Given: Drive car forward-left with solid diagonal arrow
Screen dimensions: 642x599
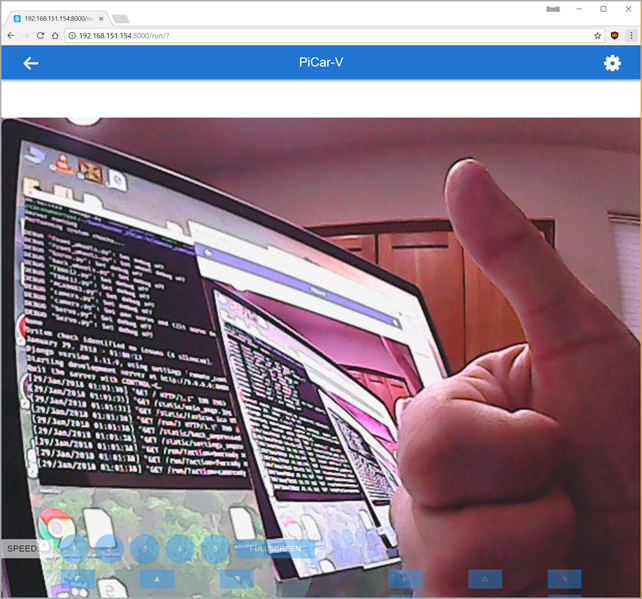Looking at the screenshot, I should pyautogui.click(x=78, y=579).
